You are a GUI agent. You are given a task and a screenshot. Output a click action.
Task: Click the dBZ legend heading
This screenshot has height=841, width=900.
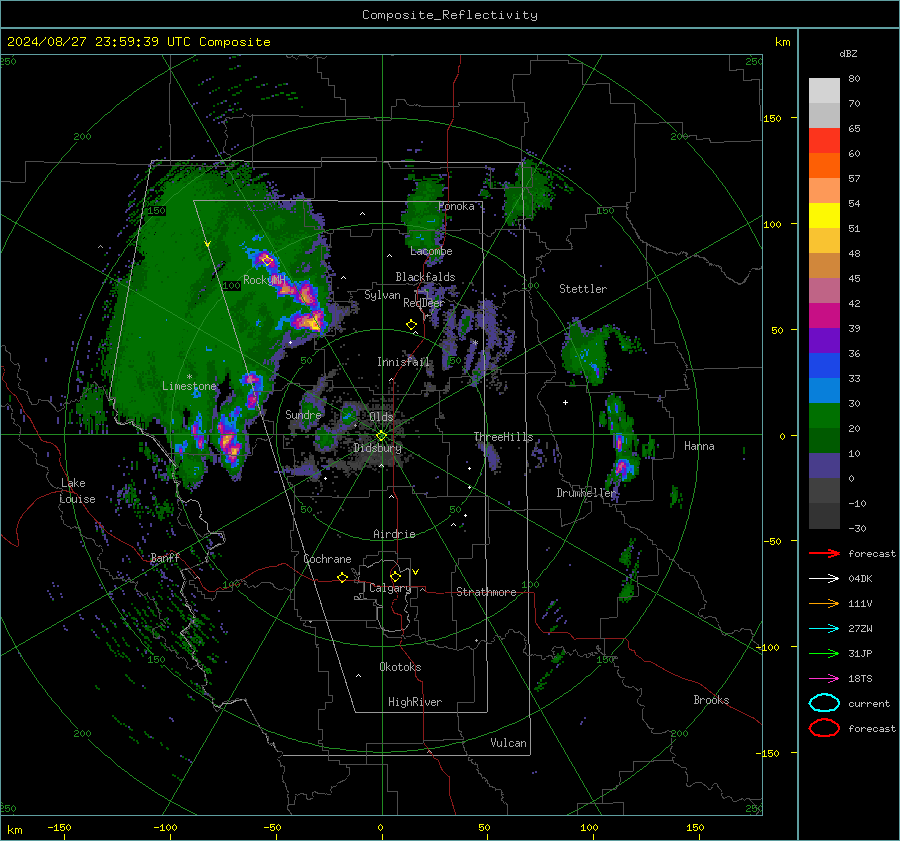click(x=848, y=54)
